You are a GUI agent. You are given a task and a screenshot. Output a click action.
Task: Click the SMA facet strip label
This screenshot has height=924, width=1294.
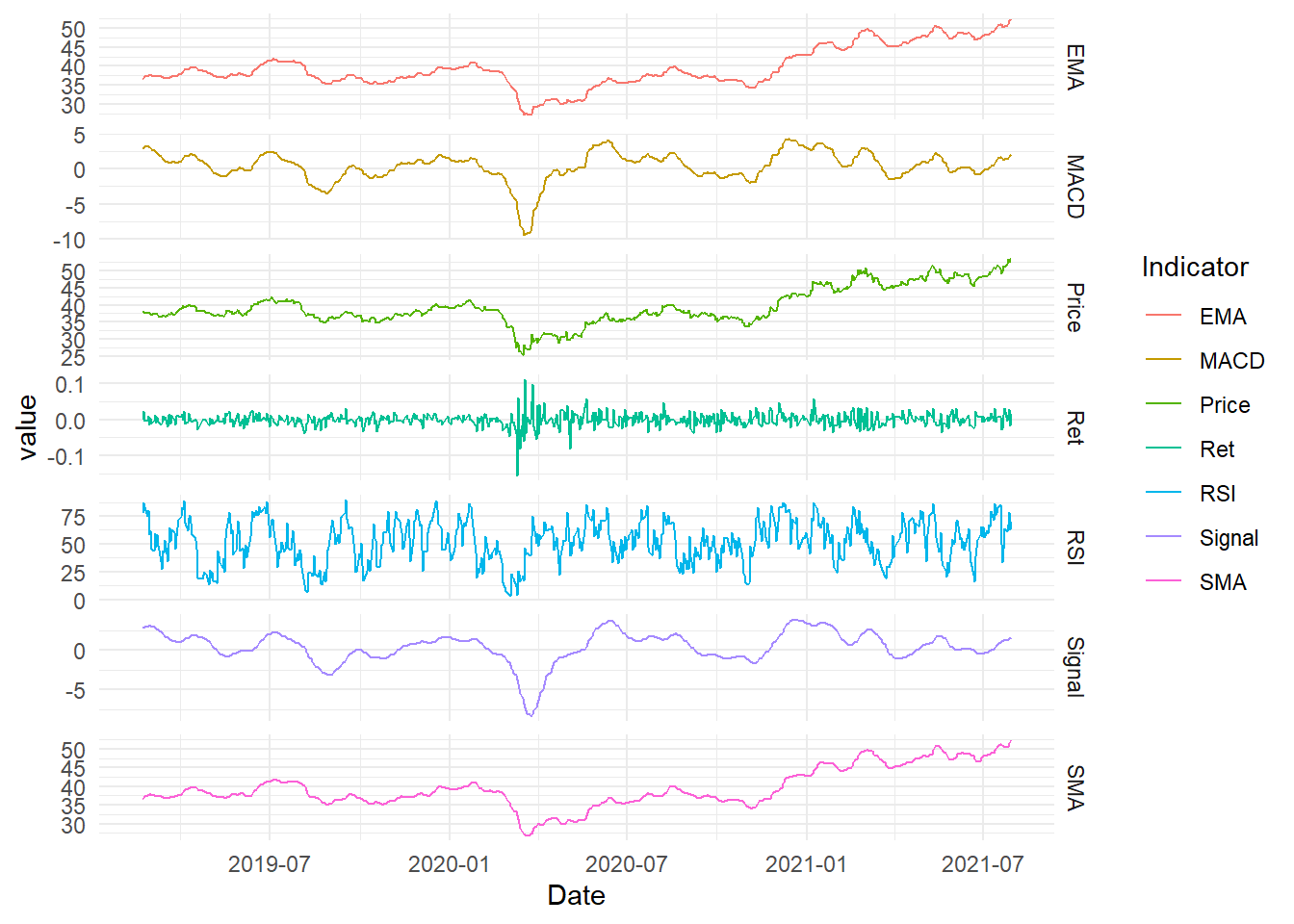pyautogui.click(x=1074, y=787)
